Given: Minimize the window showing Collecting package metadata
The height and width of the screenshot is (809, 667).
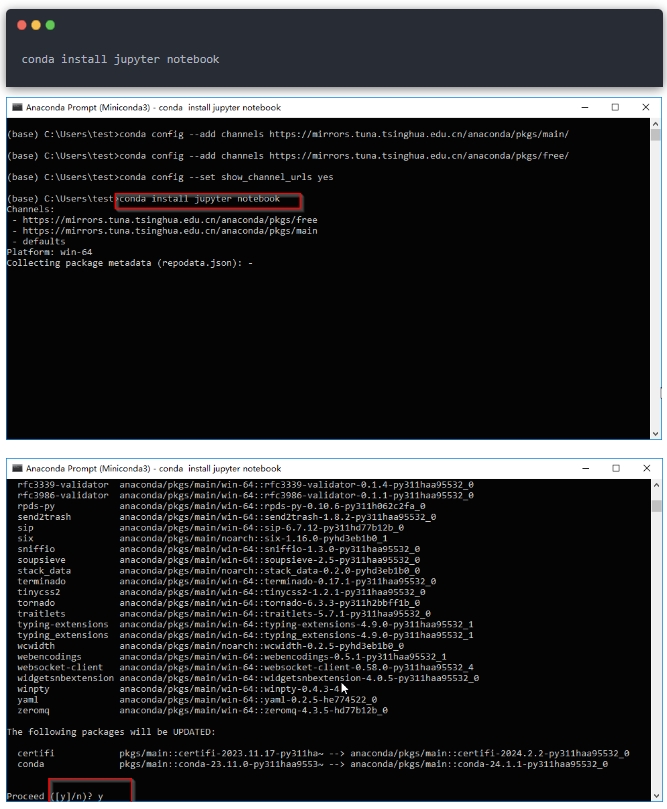Looking at the screenshot, I should coord(585,107).
